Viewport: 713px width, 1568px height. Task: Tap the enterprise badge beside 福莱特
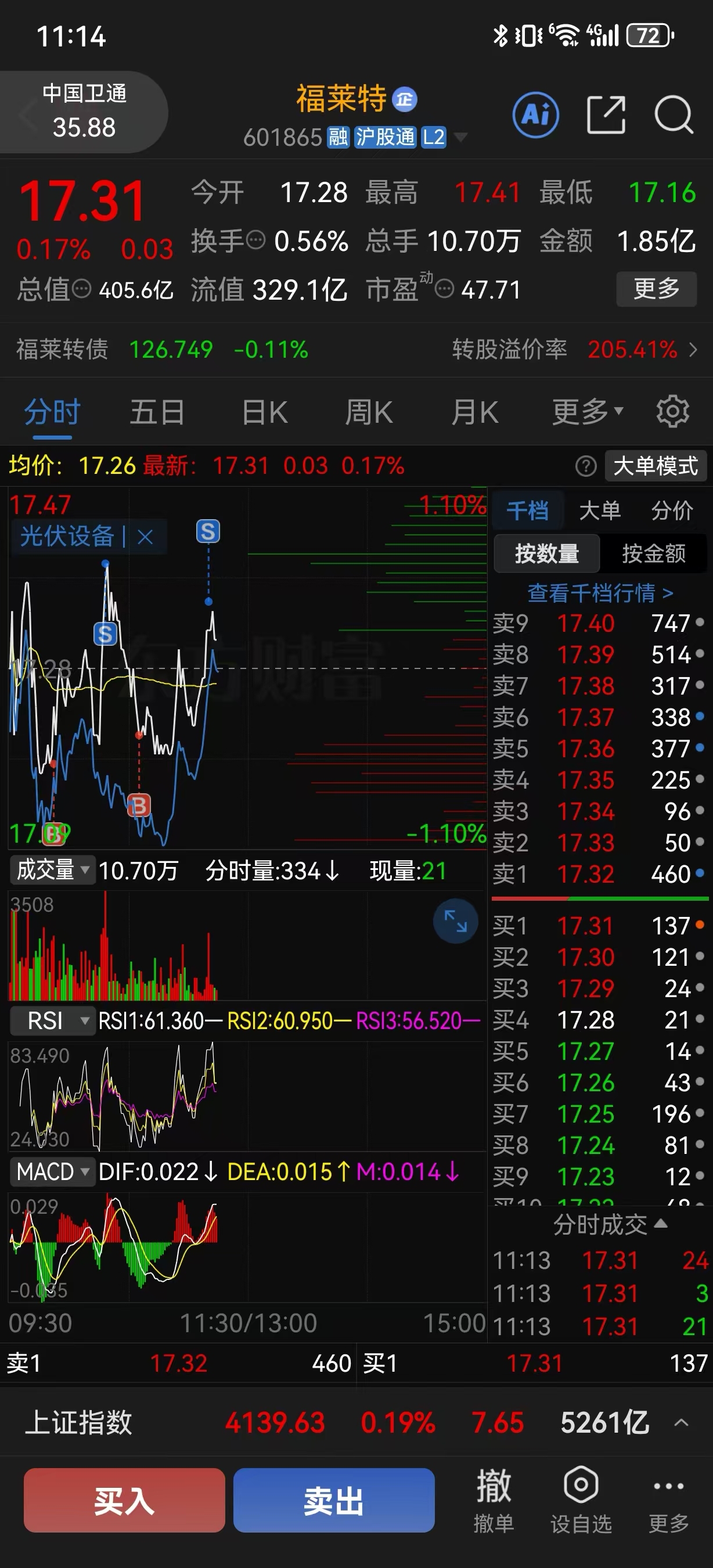[x=405, y=100]
